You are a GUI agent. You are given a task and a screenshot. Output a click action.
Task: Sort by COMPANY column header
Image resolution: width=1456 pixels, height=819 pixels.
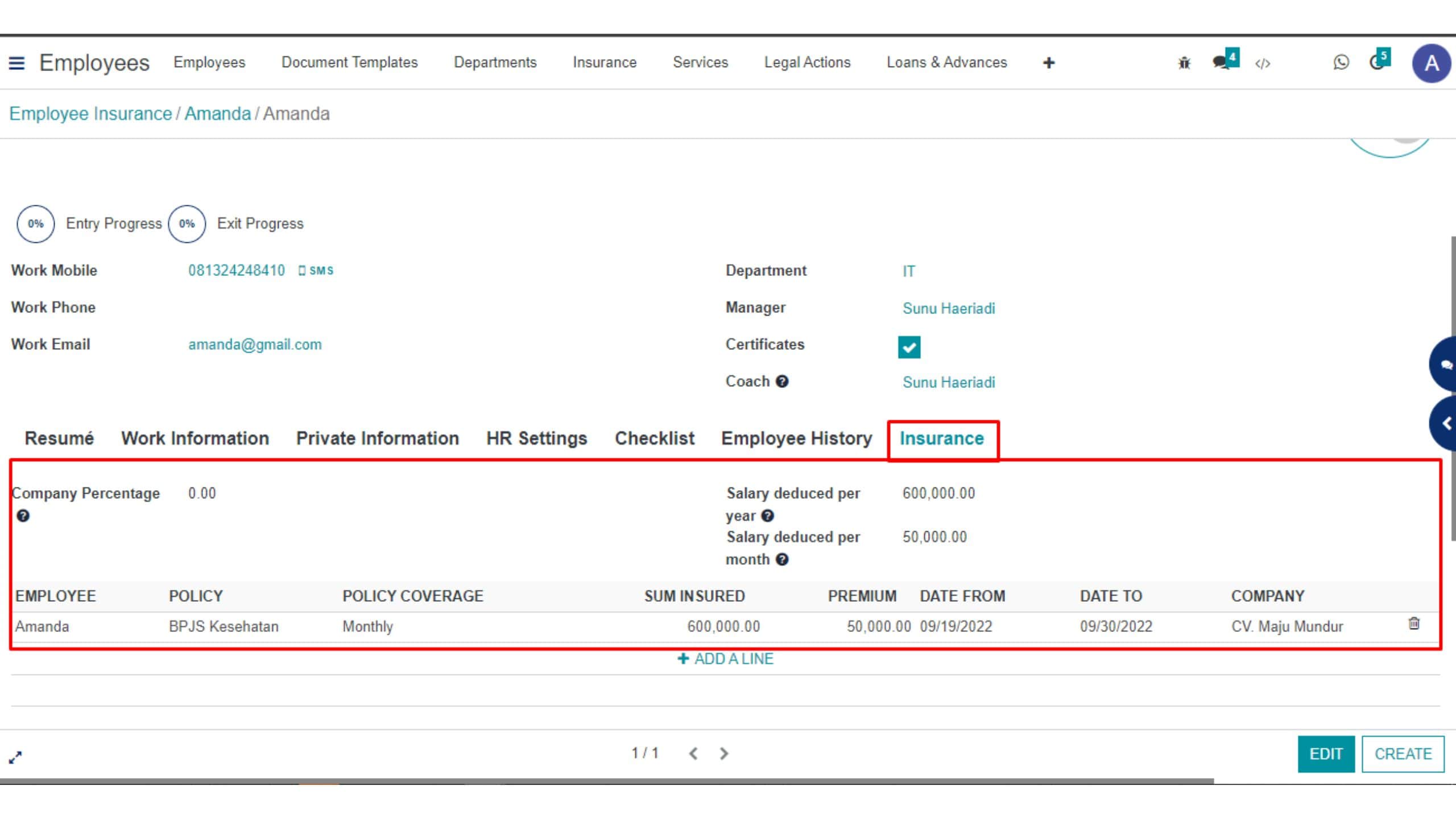pyautogui.click(x=1268, y=596)
